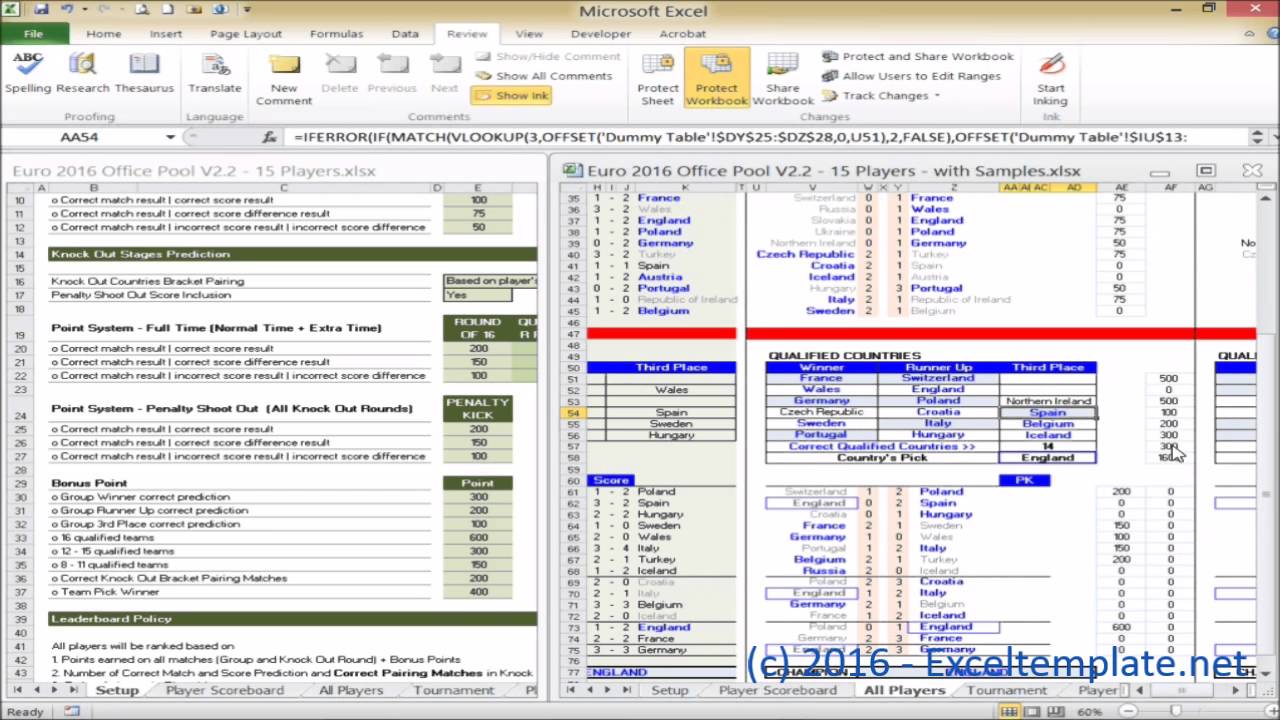
Task: Open the Name Box dropdown arrow
Action: (x=170, y=137)
